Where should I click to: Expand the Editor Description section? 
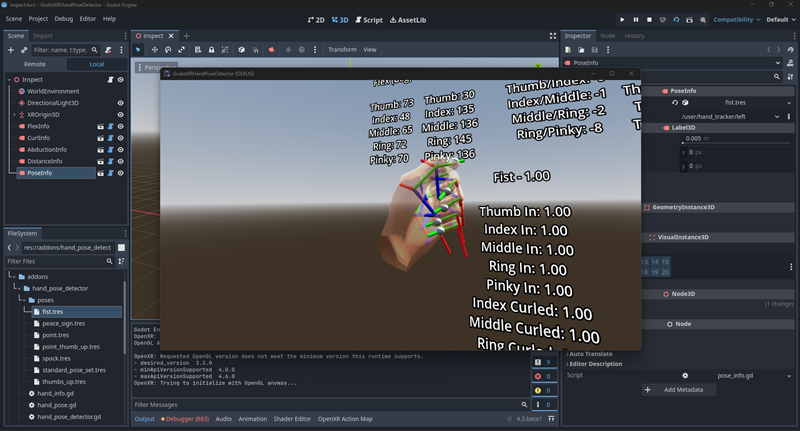pyautogui.click(x=595, y=364)
